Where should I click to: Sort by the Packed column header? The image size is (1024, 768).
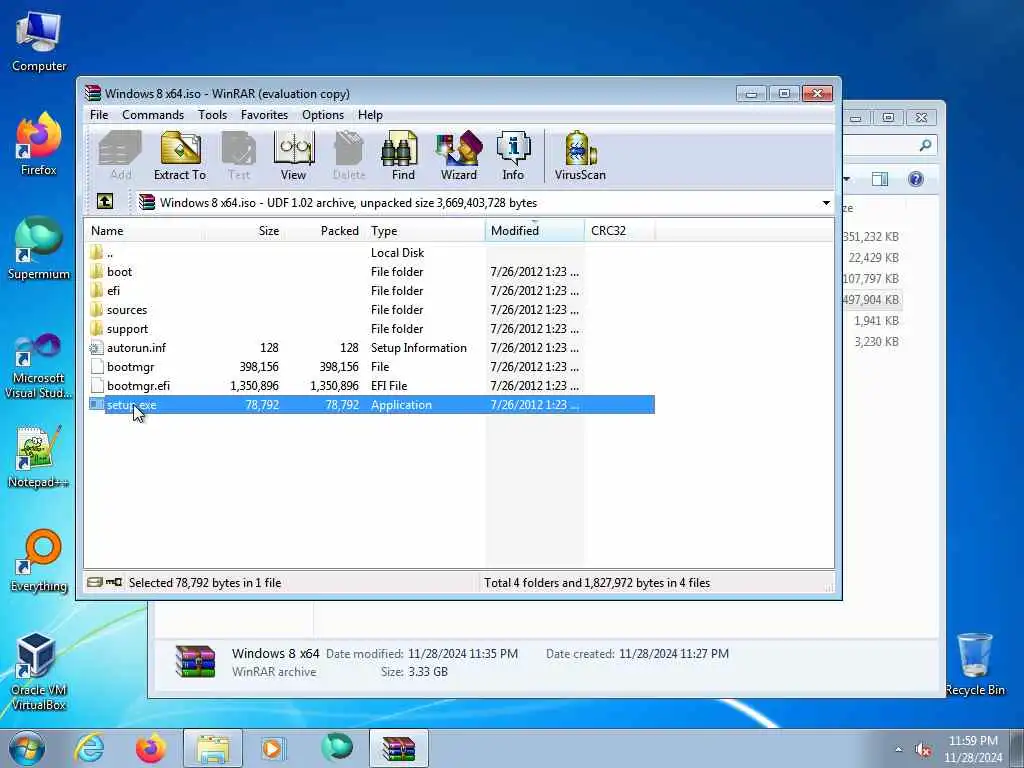pyautogui.click(x=324, y=231)
